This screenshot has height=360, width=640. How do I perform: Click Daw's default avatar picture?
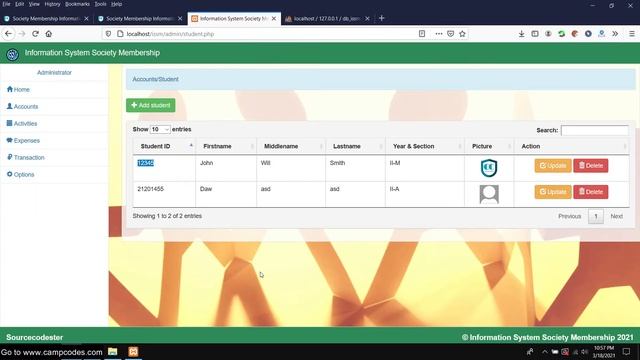pos(489,194)
